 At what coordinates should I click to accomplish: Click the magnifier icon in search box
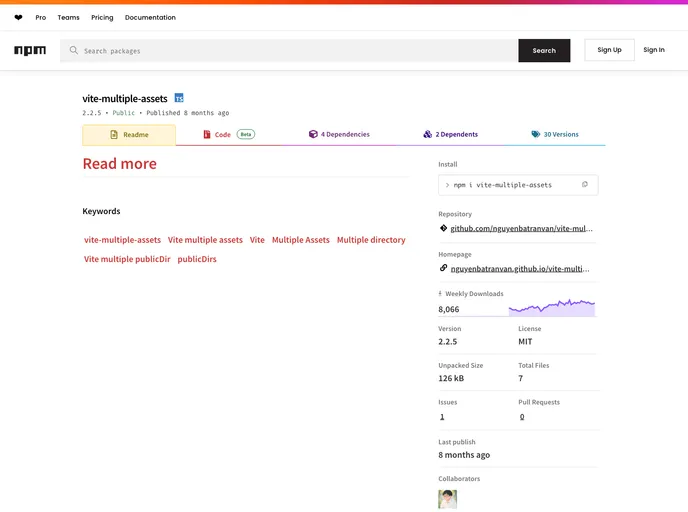[x=74, y=50]
